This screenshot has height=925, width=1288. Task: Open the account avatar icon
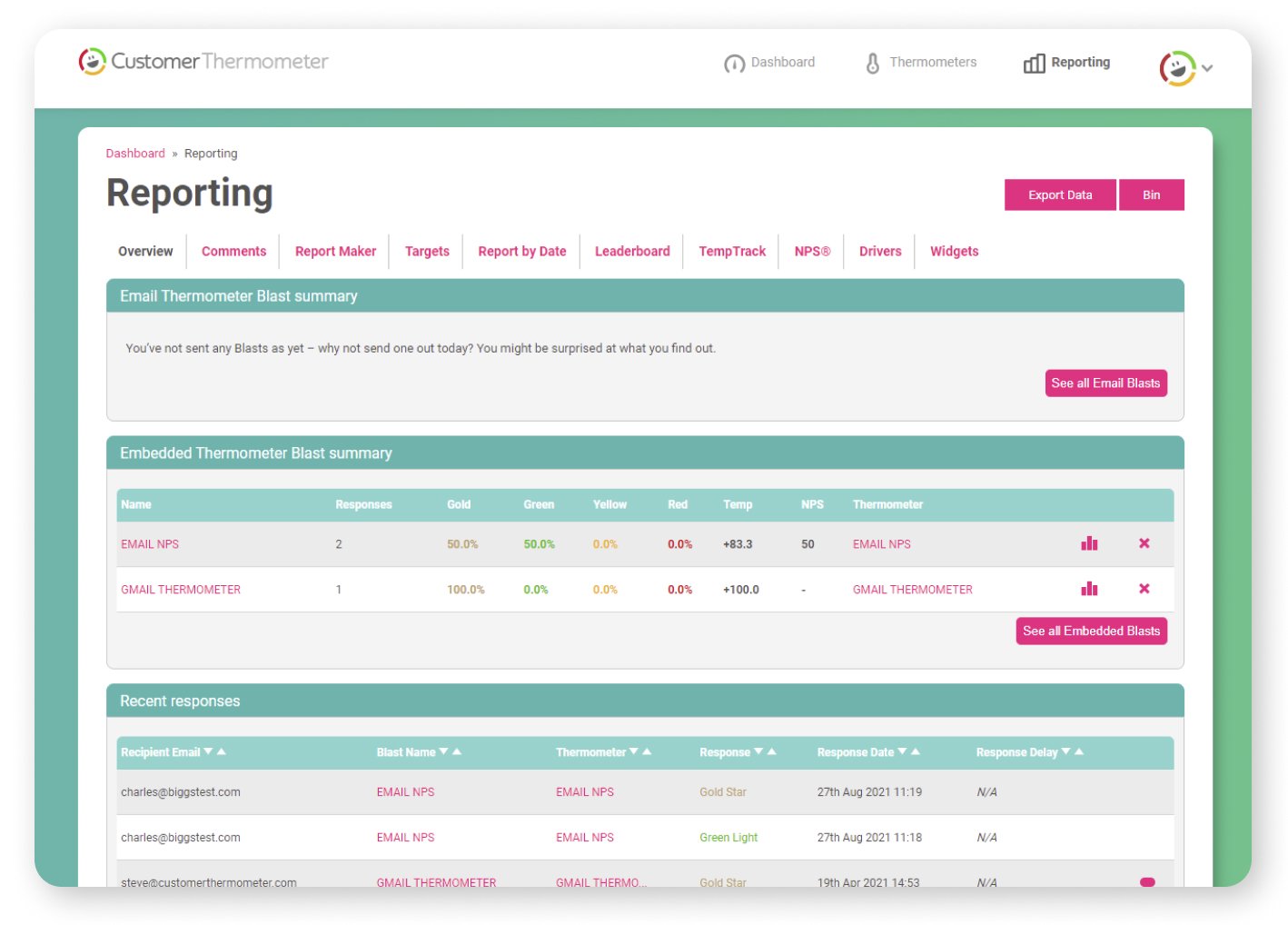(1176, 68)
